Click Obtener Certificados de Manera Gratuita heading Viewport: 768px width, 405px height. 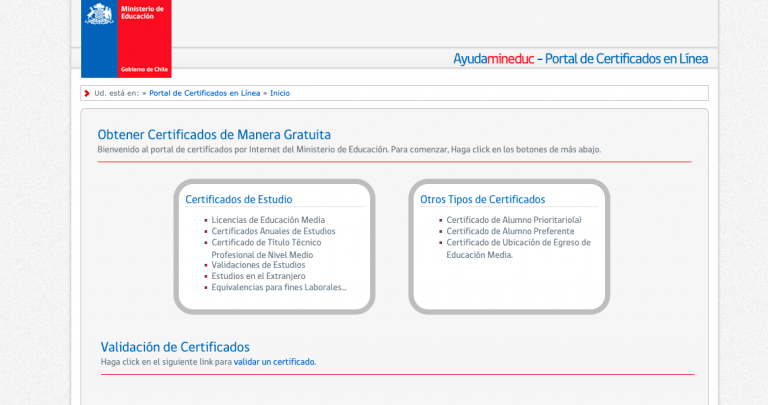tap(214, 135)
